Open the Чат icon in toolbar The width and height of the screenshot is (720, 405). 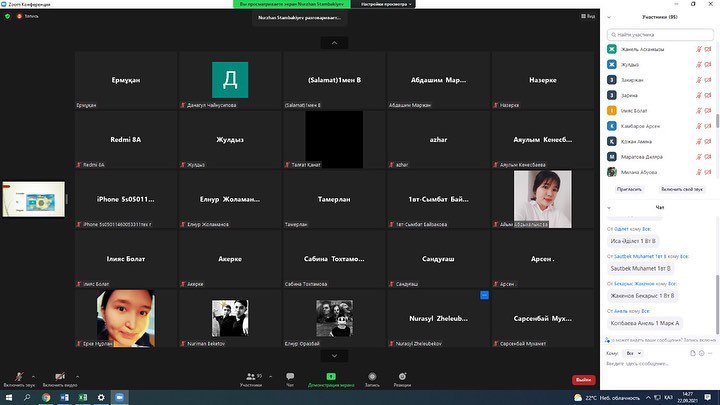290,377
